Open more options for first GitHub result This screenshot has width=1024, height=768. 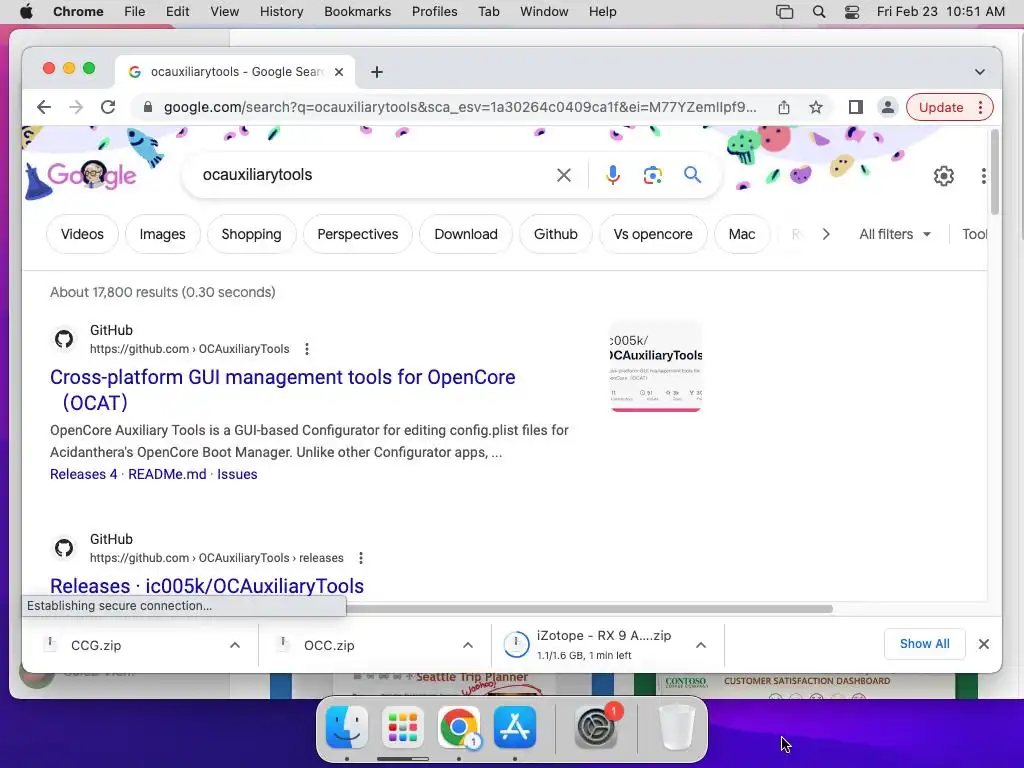[307, 349]
